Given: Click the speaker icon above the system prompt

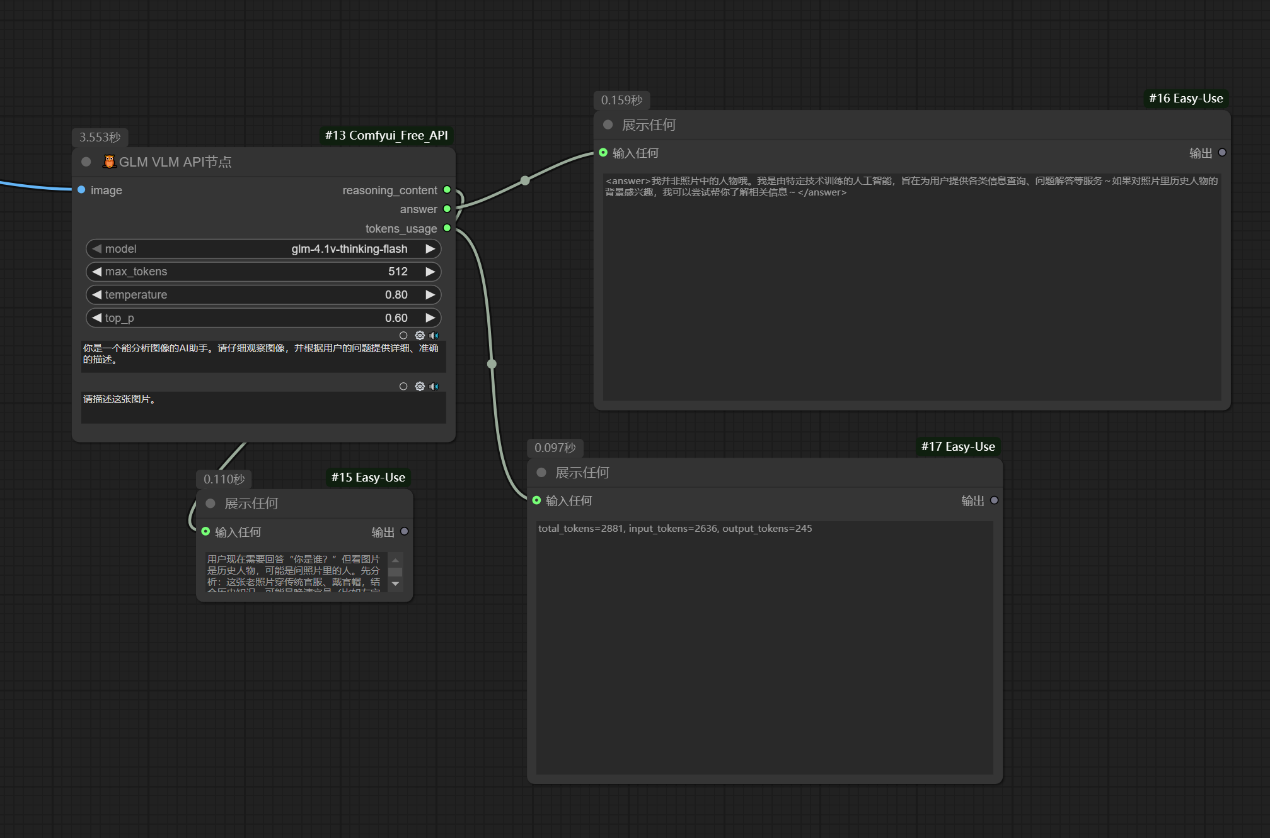Looking at the screenshot, I should tap(434, 336).
